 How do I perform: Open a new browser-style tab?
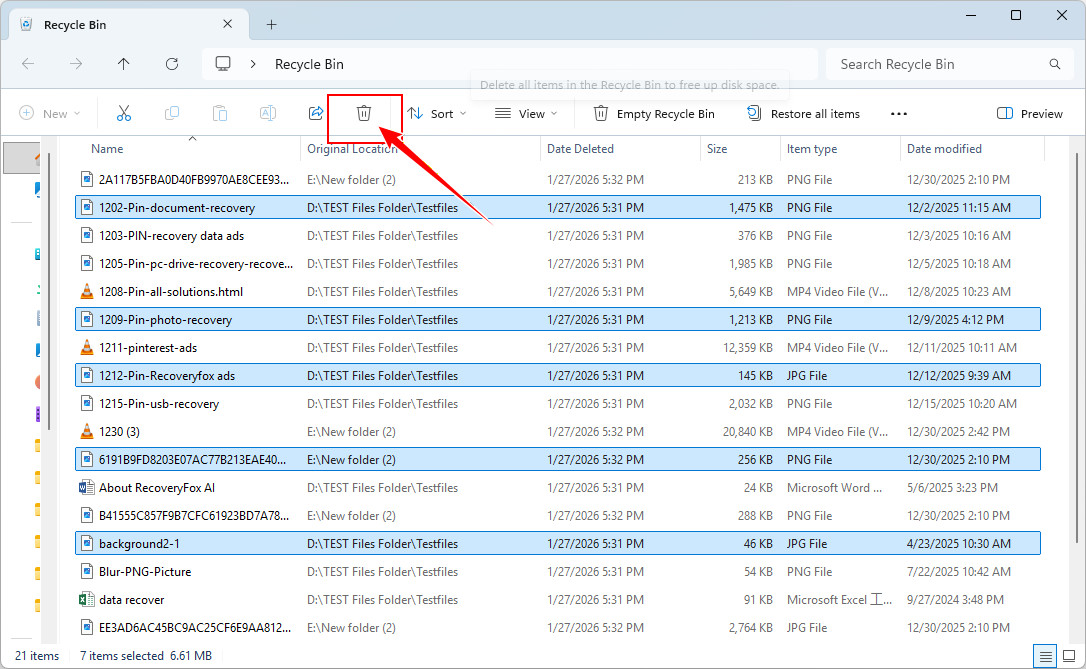pyautogui.click(x=271, y=24)
